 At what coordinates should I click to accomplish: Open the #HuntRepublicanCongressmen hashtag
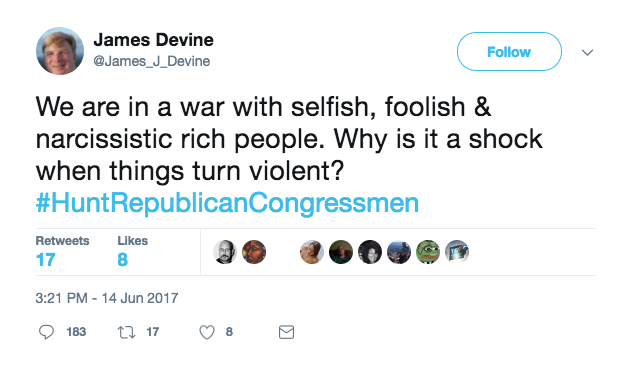[227, 203]
